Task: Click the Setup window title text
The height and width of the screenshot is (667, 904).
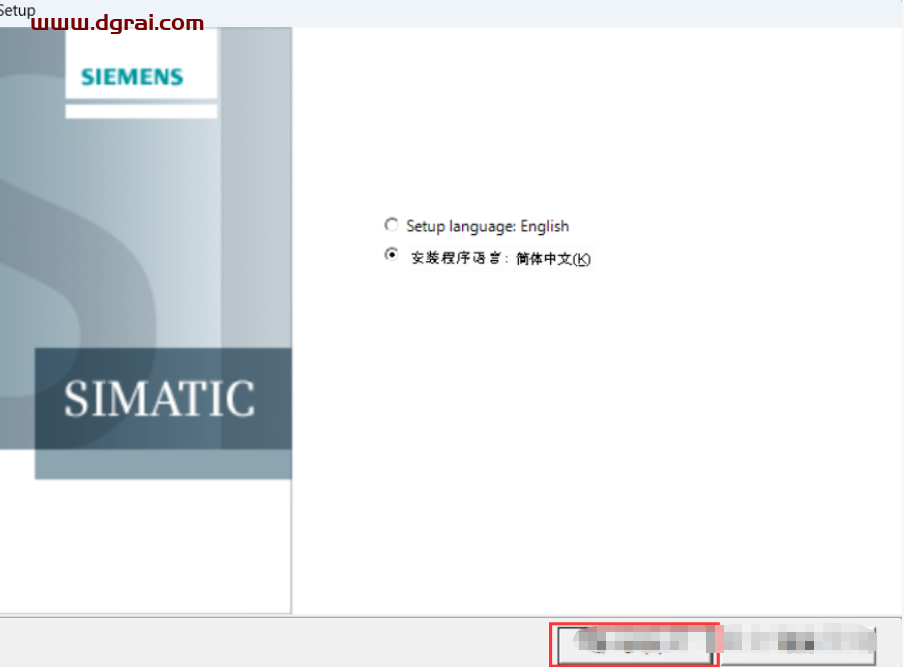Action: pos(17,10)
